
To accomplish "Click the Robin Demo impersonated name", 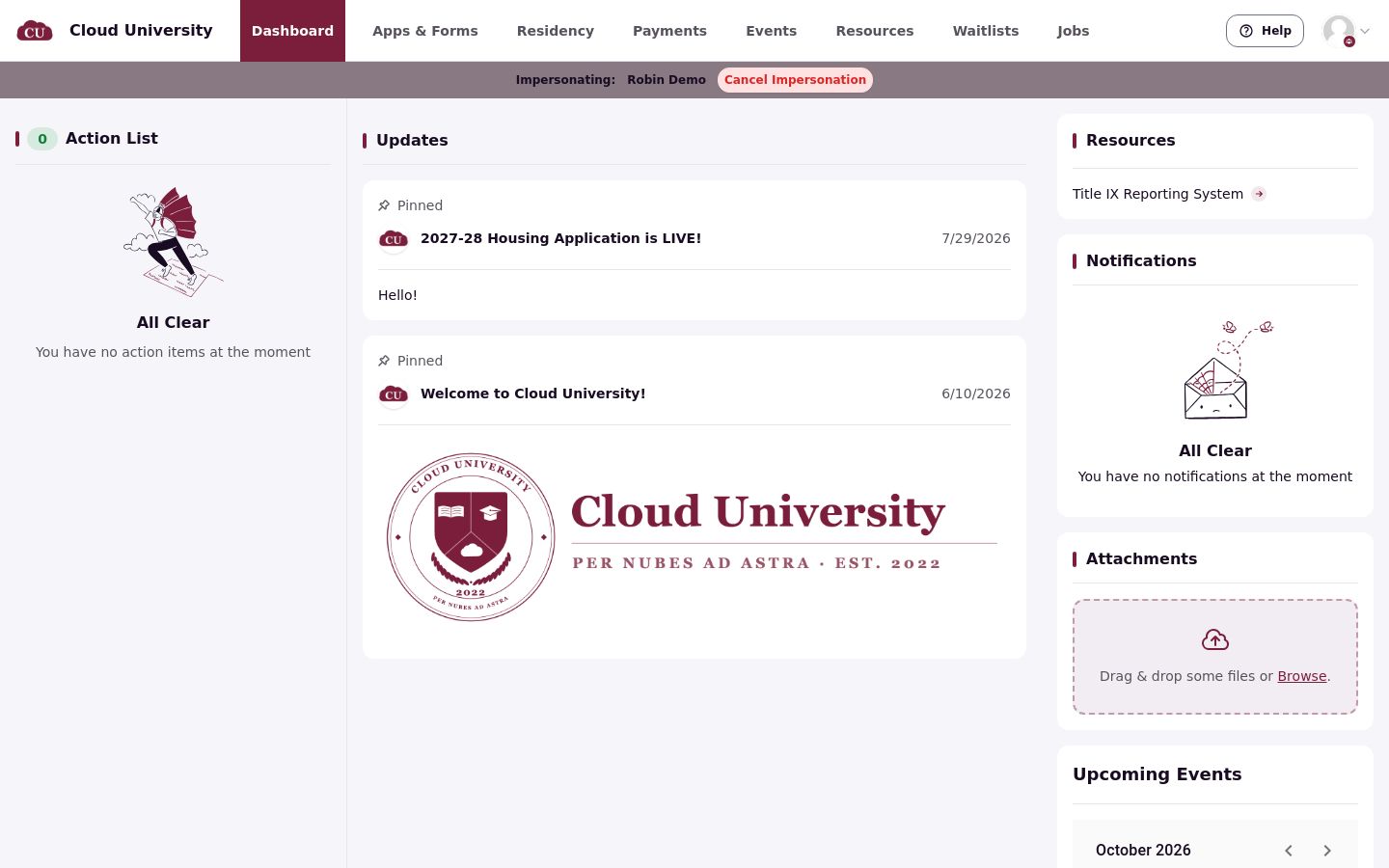I will click(x=667, y=80).
